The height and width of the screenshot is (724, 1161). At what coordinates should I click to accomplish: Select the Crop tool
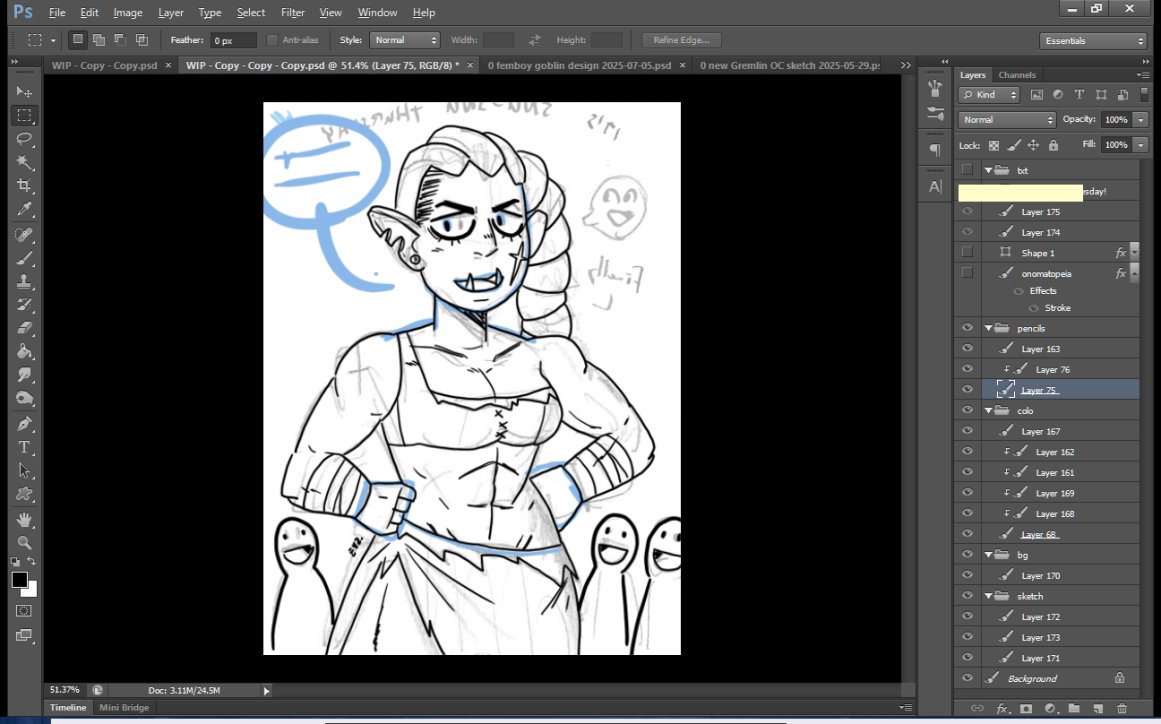click(x=24, y=186)
